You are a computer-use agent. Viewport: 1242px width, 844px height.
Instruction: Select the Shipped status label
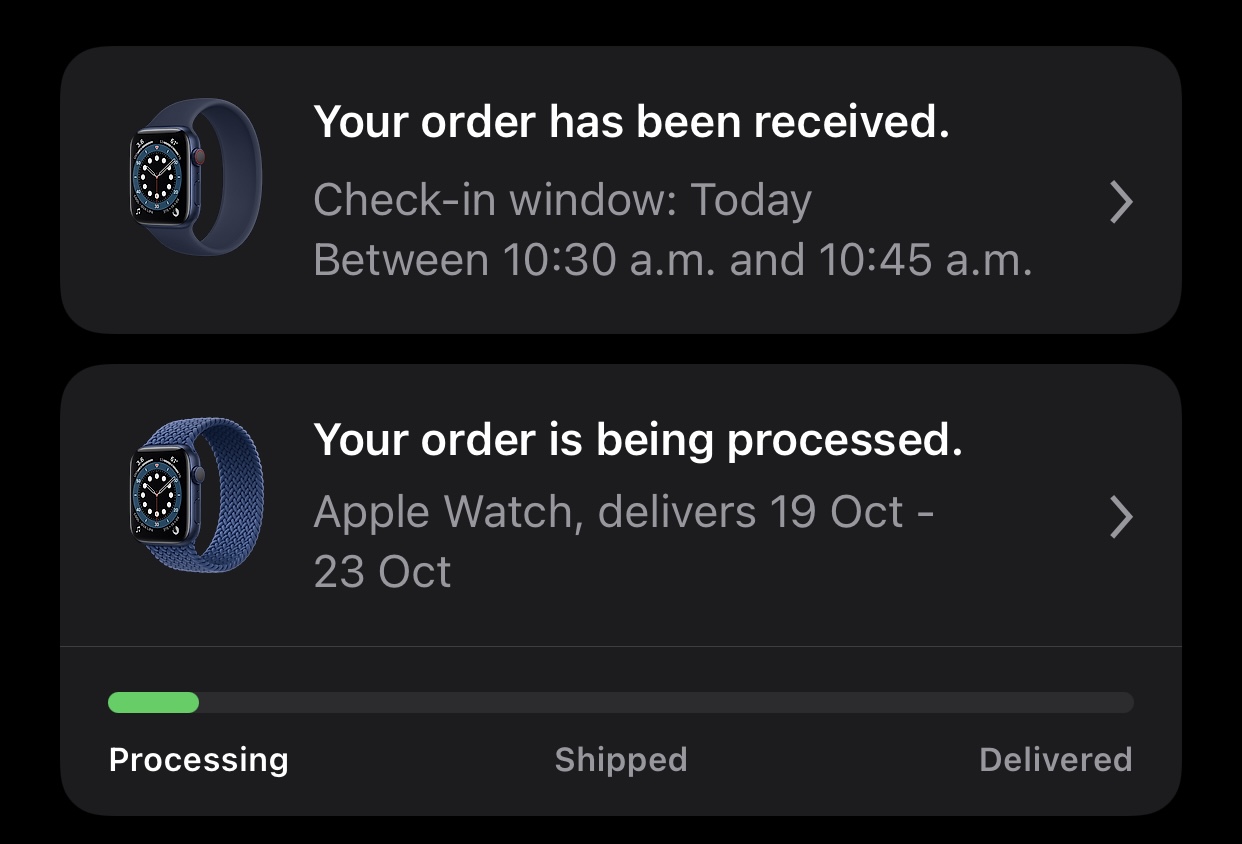[621, 760]
